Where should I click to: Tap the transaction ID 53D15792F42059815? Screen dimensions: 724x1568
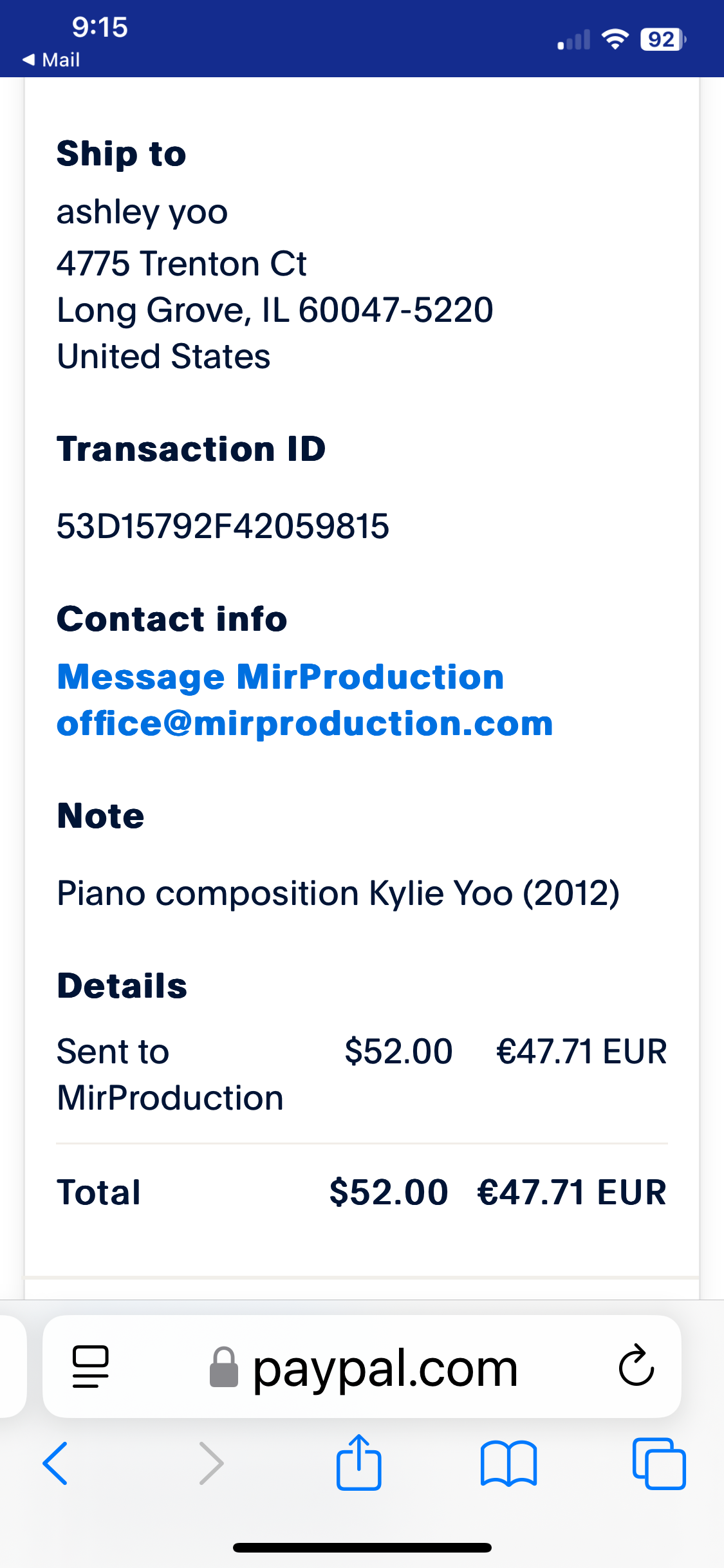click(223, 526)
